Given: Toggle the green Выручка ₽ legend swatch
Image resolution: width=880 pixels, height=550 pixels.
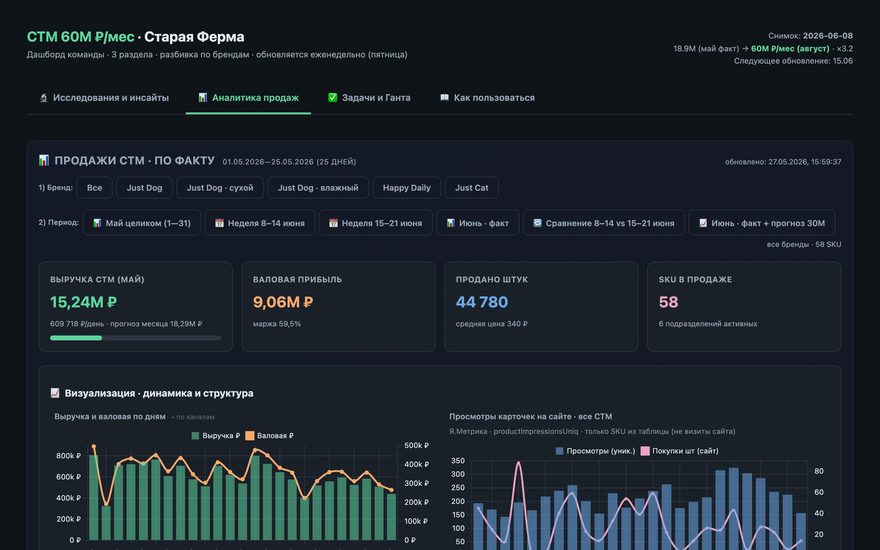Looking at the screenshot, I should click(195, 436).
